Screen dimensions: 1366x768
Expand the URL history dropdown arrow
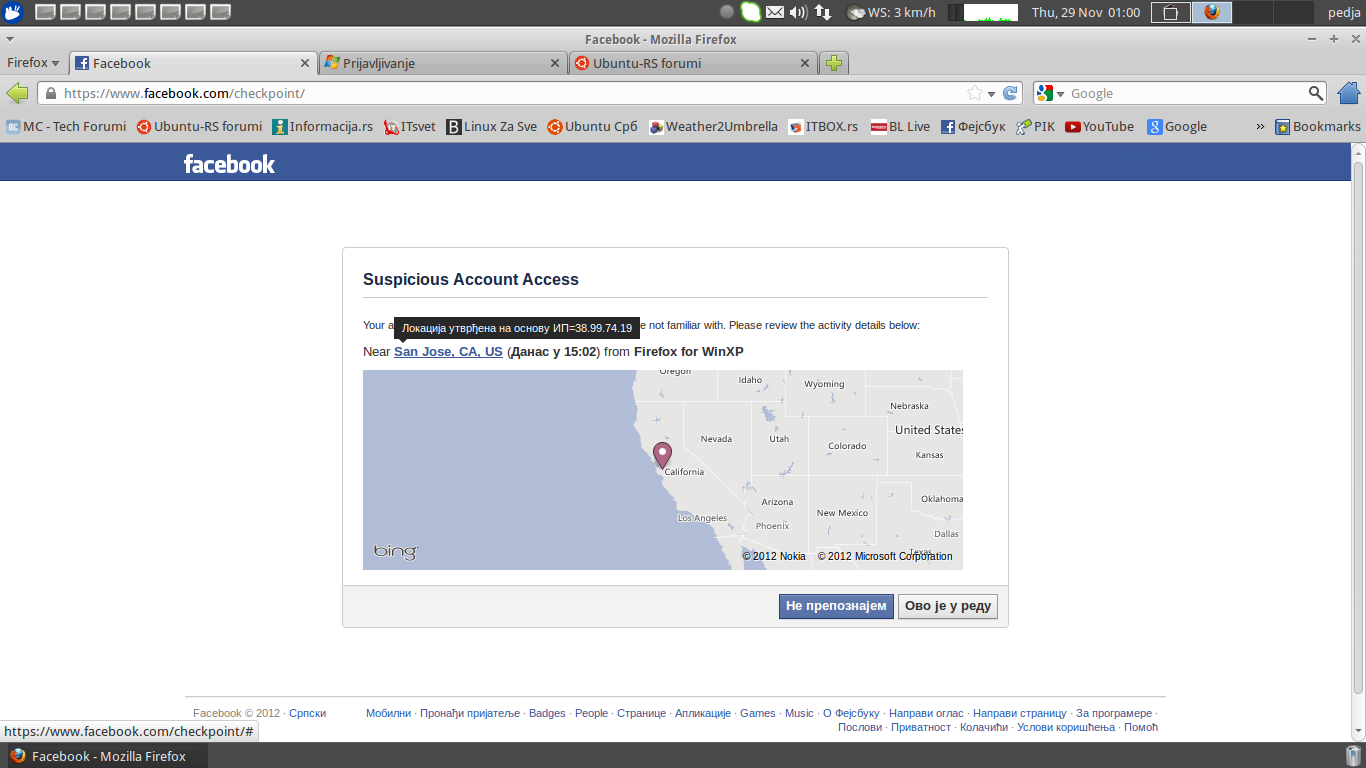(991, 94)
